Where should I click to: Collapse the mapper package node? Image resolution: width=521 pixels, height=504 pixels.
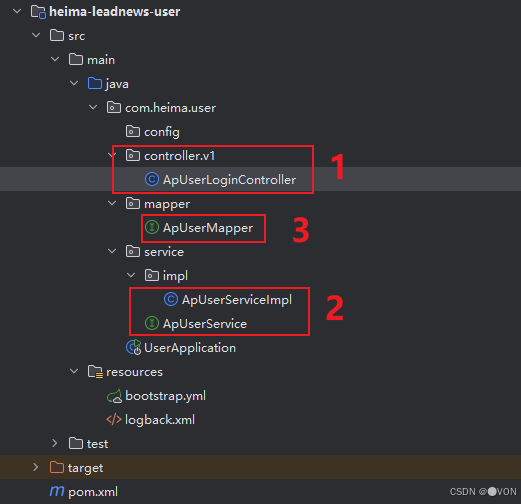[x=112, y=203]
